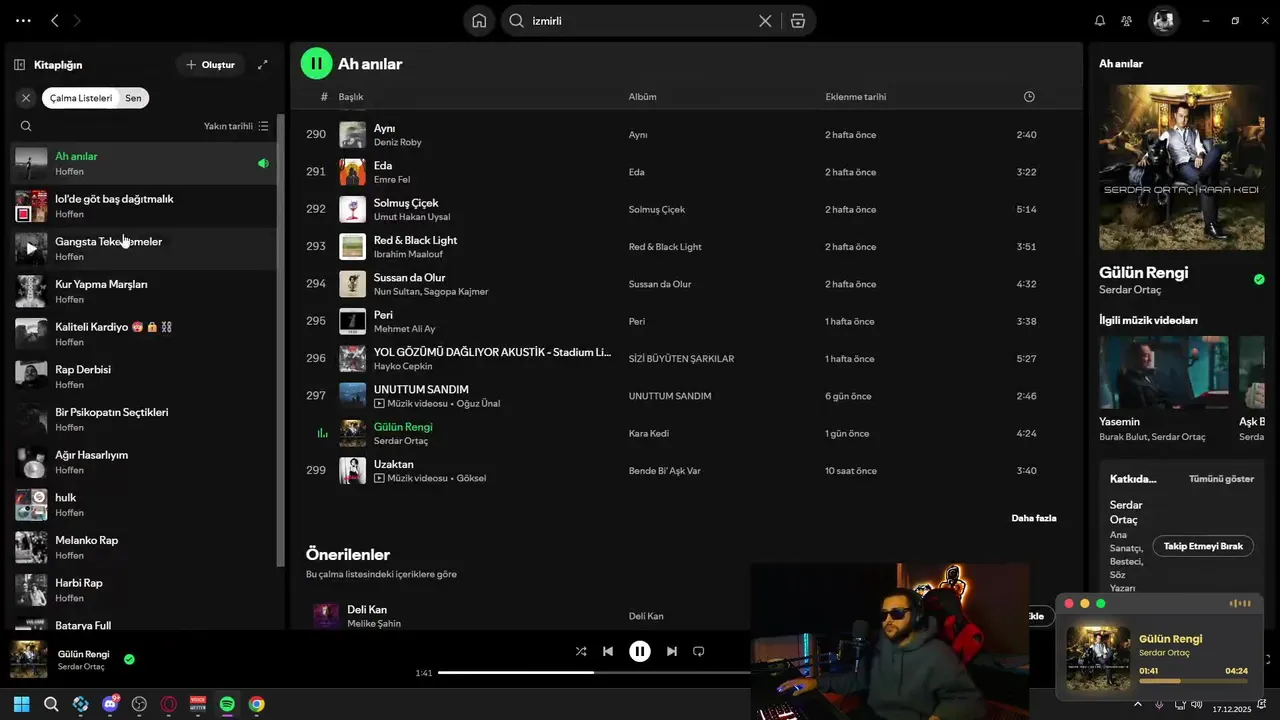Image resolution: width=1280 pixels, height=720 pixels.
Task: Open the hulk playlist
Action: [x=145, y=504]
